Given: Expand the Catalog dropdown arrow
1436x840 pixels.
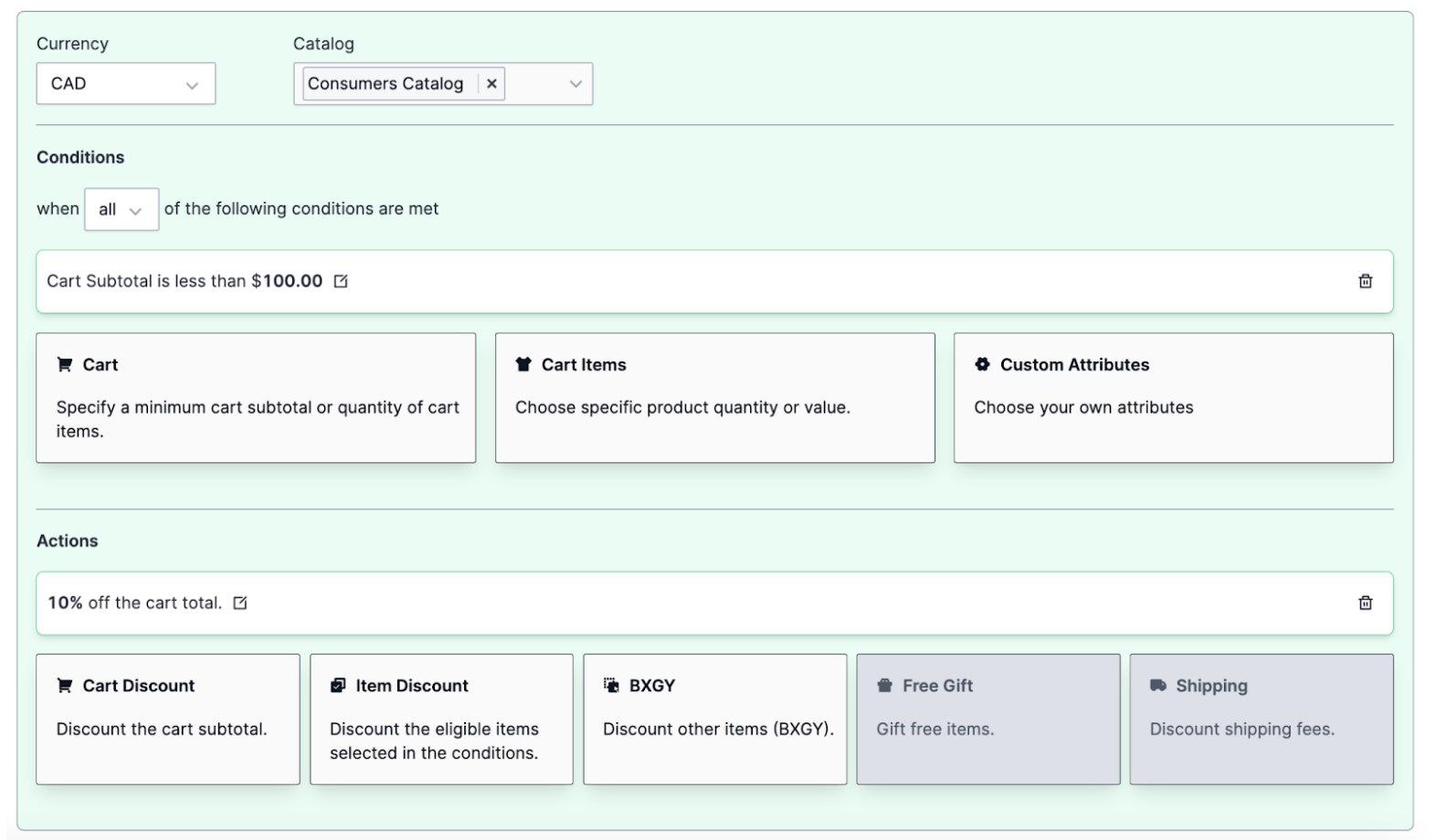Looking at the screenshot, I should coord(575,84).
